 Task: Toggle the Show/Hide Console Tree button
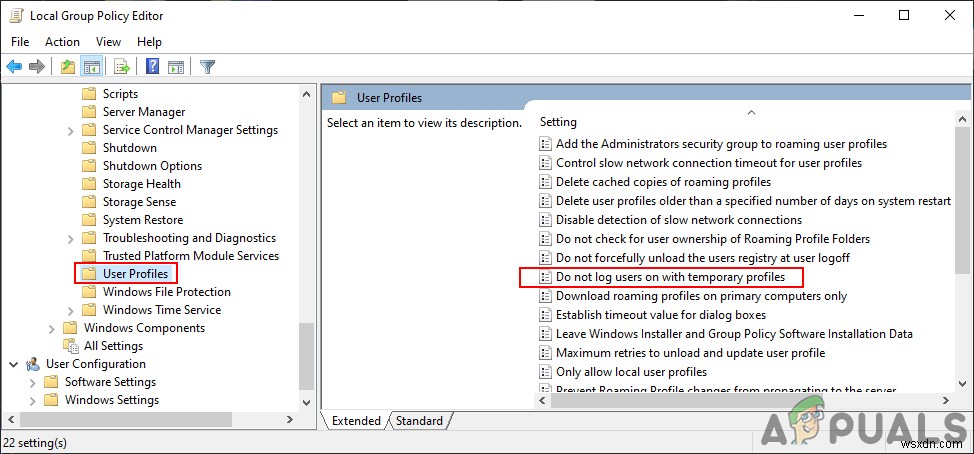[x=91, y=67]
